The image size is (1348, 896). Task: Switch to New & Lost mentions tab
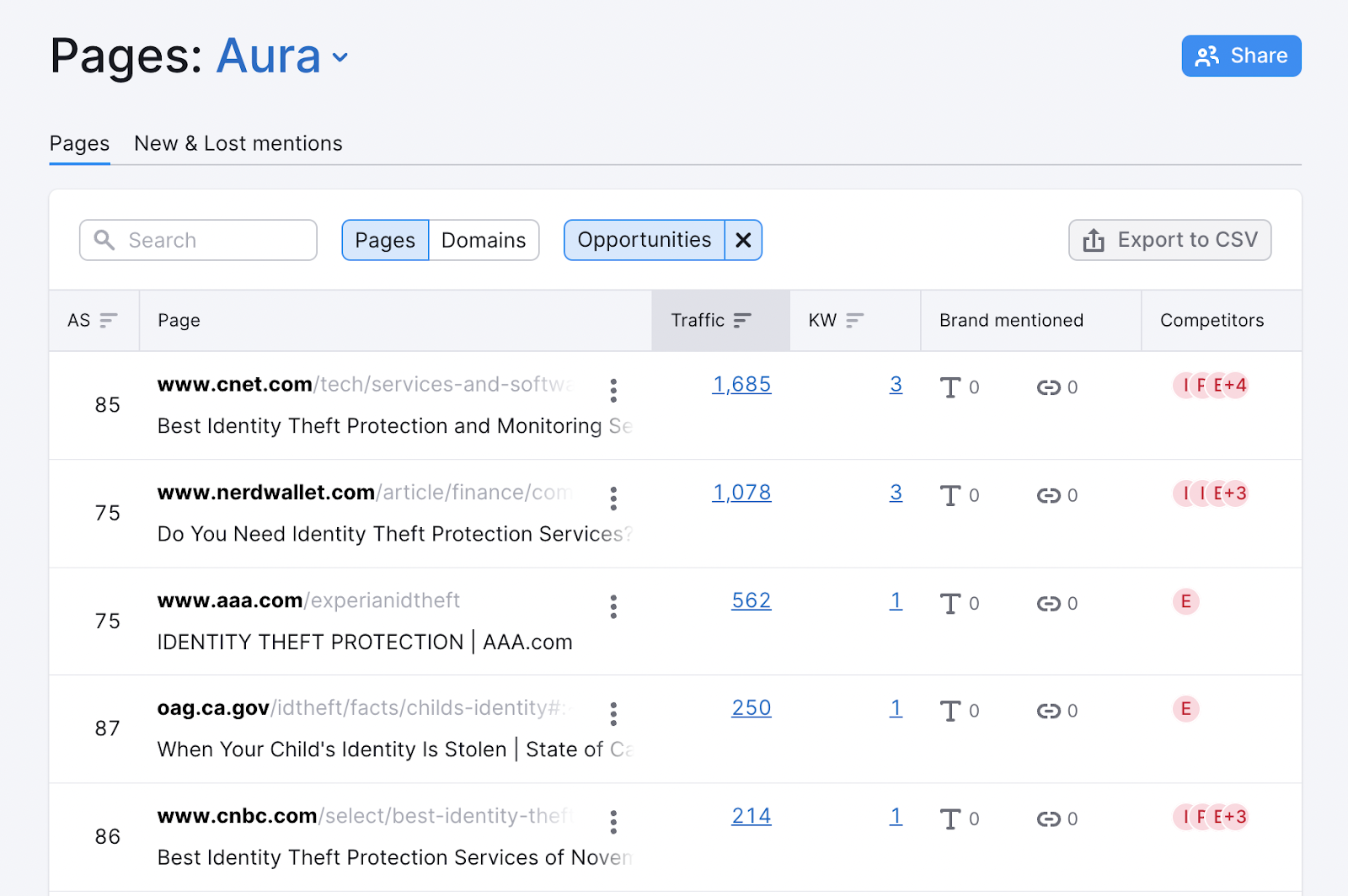point(238,144)
